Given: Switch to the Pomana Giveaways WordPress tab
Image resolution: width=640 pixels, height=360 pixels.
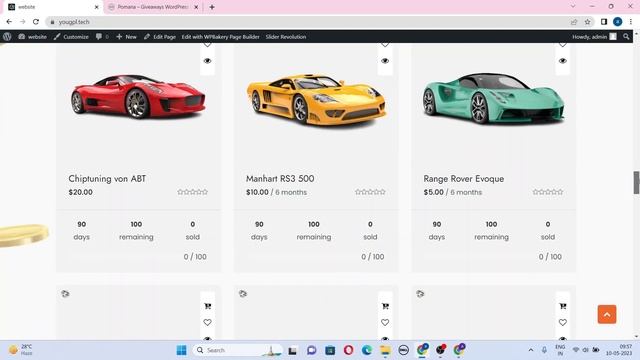Looking at the screenshot, I should [x=153, y=7].
